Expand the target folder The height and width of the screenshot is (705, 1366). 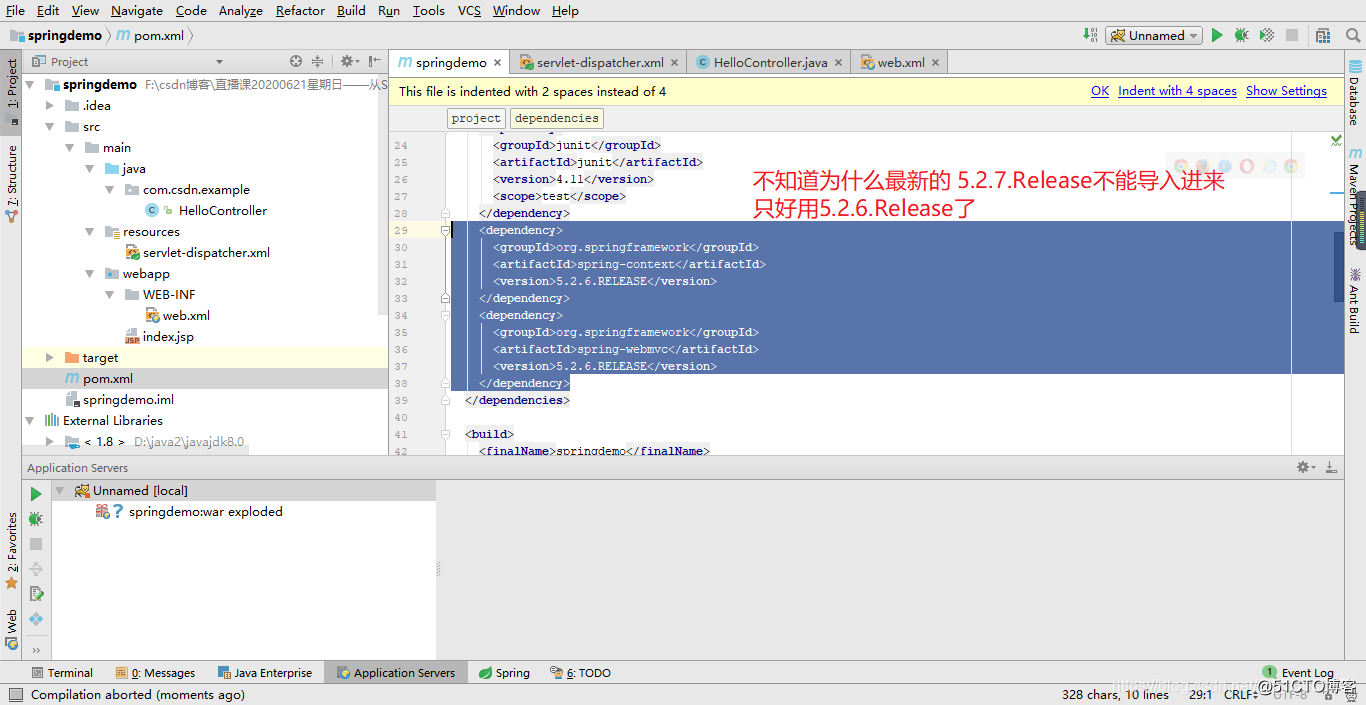[50, 358]
